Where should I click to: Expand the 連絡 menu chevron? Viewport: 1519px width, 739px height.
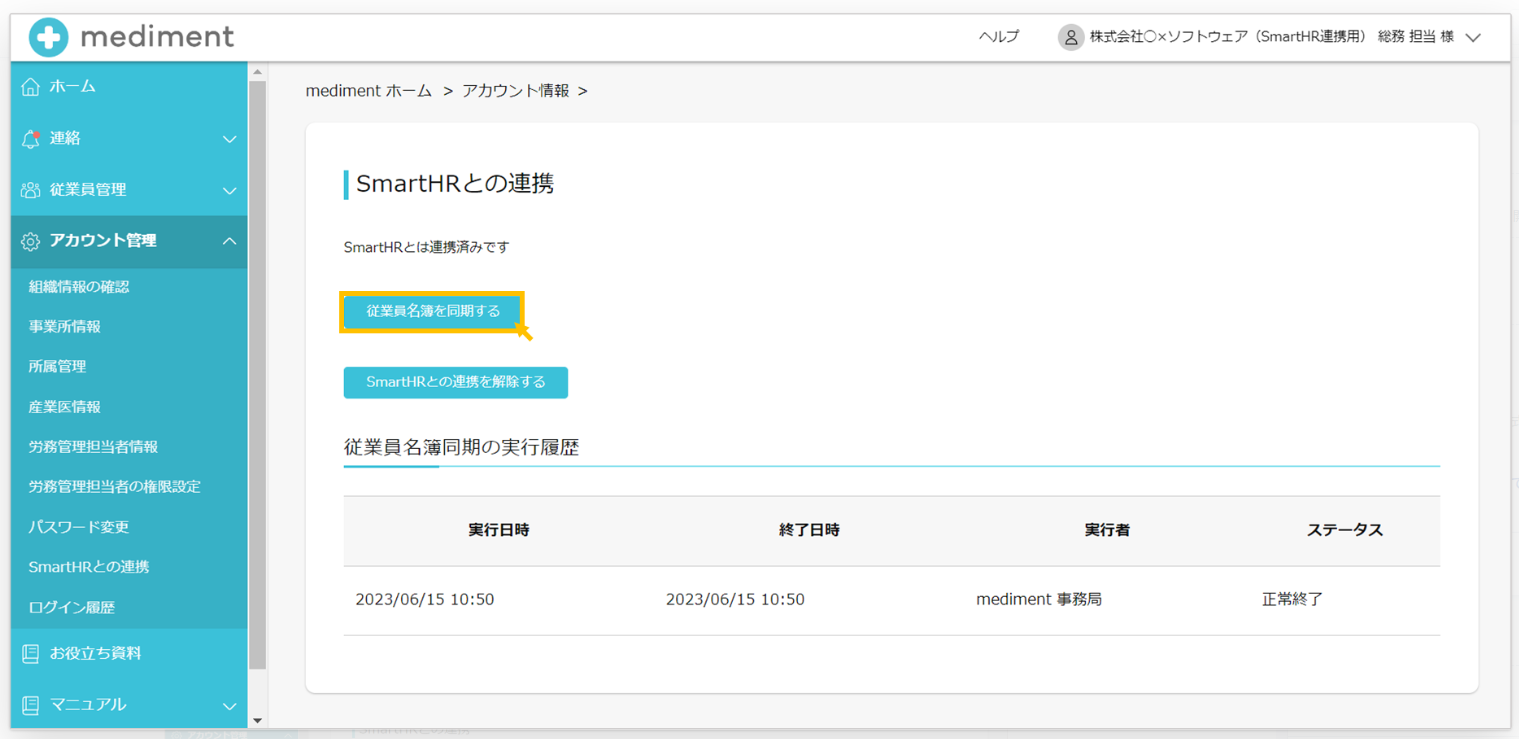pos(229,139)
